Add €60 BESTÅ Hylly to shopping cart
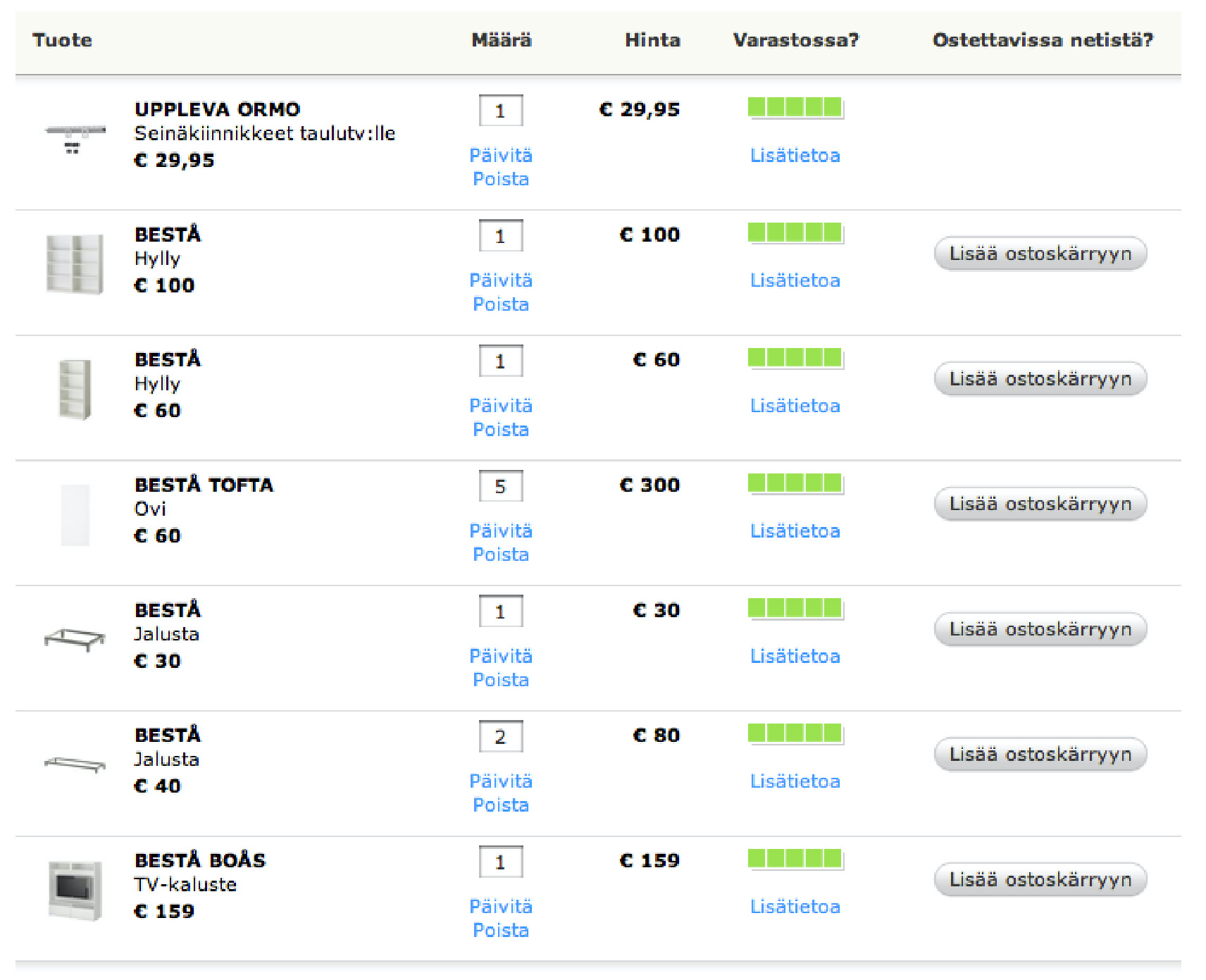The height and width of the screenshot is (980, 1206). (x=1040, y=379)
